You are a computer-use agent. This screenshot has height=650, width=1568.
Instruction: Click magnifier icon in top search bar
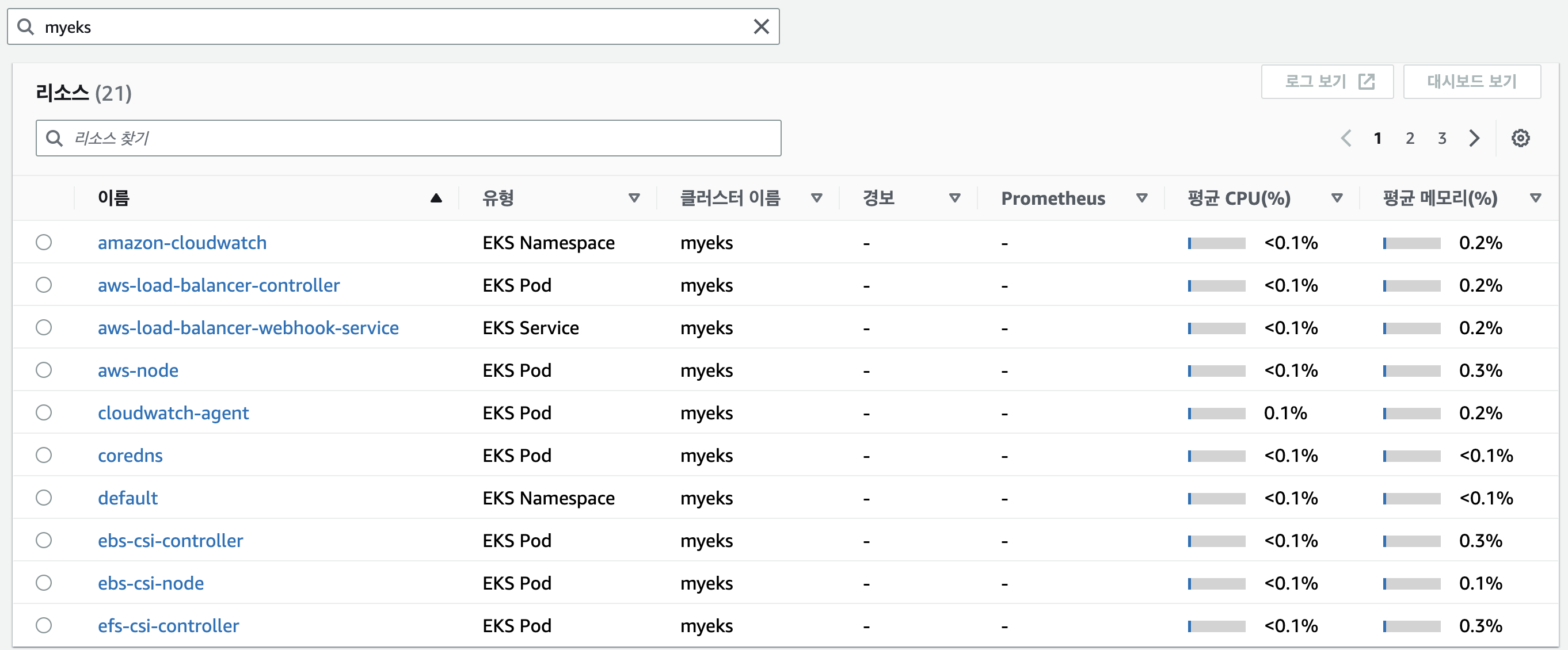(25, 27)
